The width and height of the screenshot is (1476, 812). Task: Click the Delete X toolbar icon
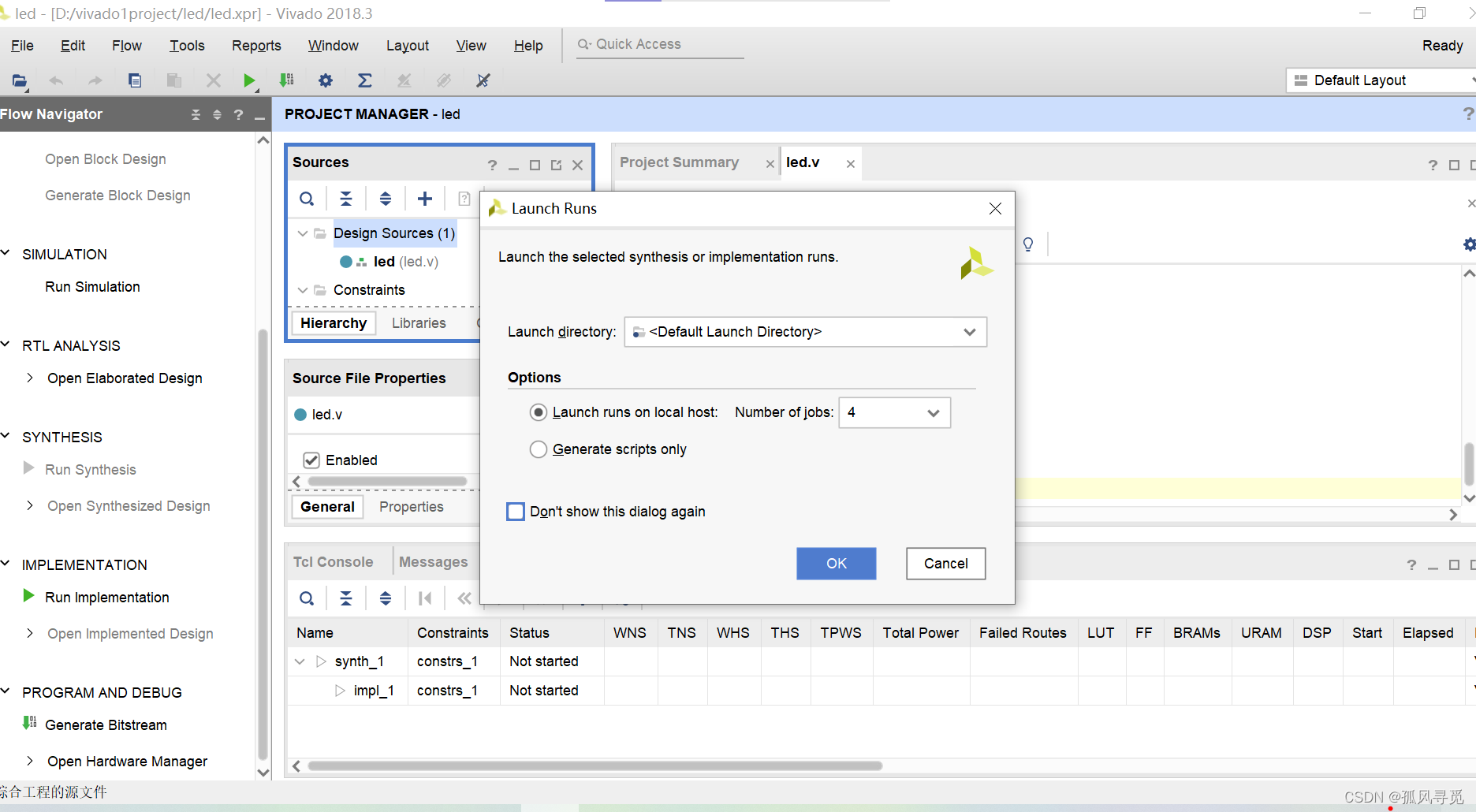click(x=213, y=80)
